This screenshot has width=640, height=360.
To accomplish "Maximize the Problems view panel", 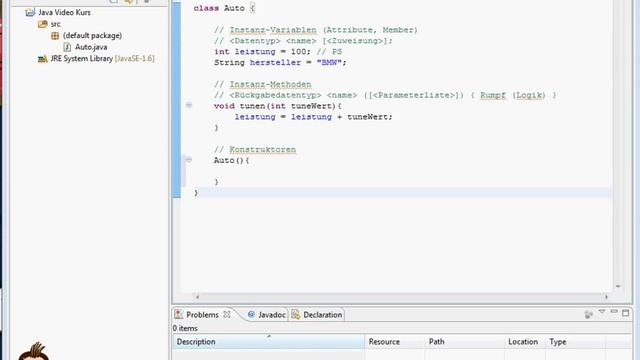I will click(x=626, y=313).
